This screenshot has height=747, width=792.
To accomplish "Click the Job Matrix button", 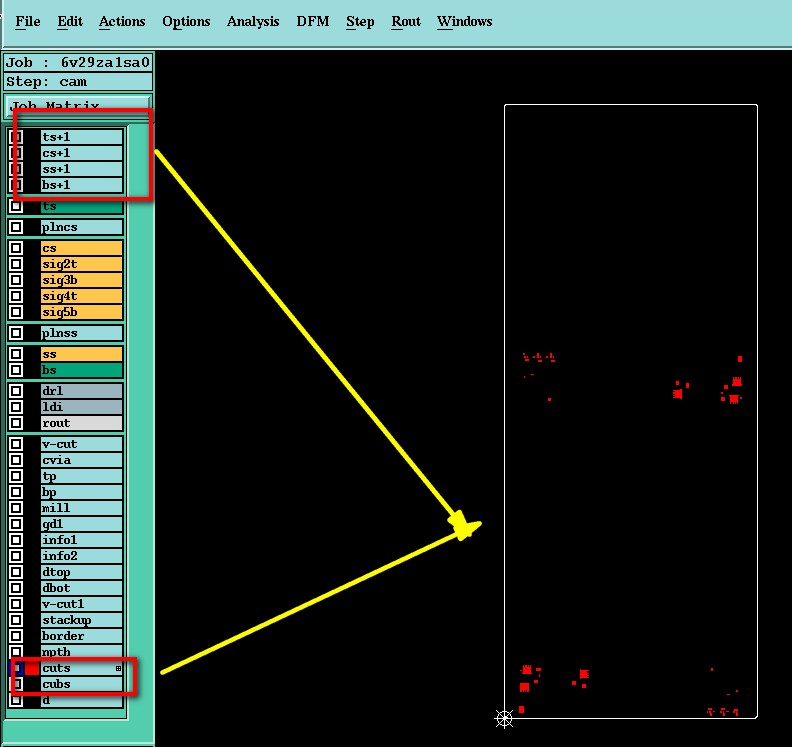I will point(78,106).
